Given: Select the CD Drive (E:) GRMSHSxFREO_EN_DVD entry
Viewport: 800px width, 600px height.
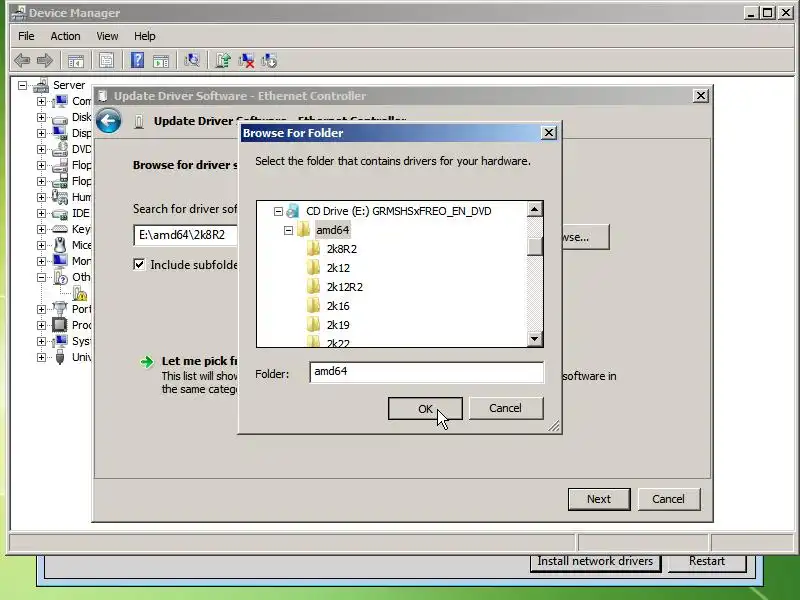Looking at the screenshot, I should pyautogui.click(x=398, y=211).
